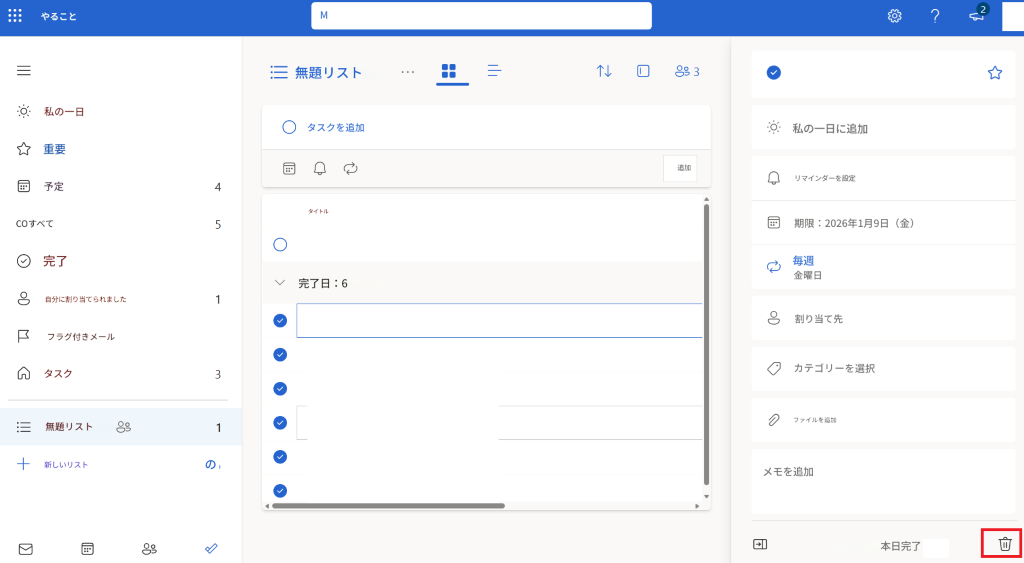Open フラグ付きメール in sidebar
Image resolution: width=1024 pixels, height=563 pixels.
121,336
